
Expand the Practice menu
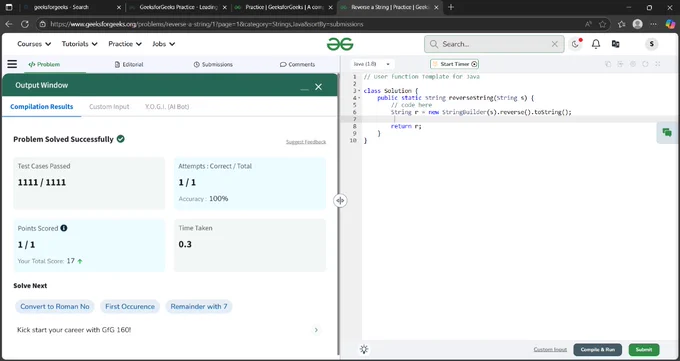point(125,44)
